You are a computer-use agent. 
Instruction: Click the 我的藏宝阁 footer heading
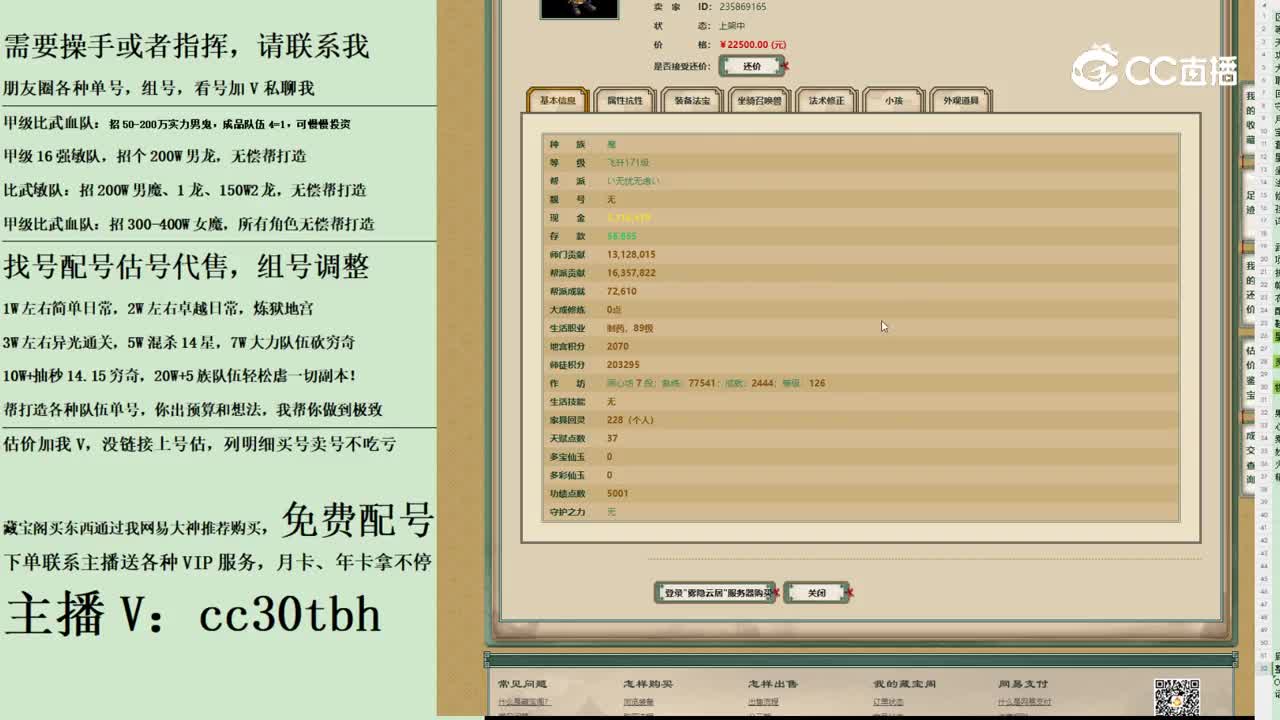click(x=904, y=684)
